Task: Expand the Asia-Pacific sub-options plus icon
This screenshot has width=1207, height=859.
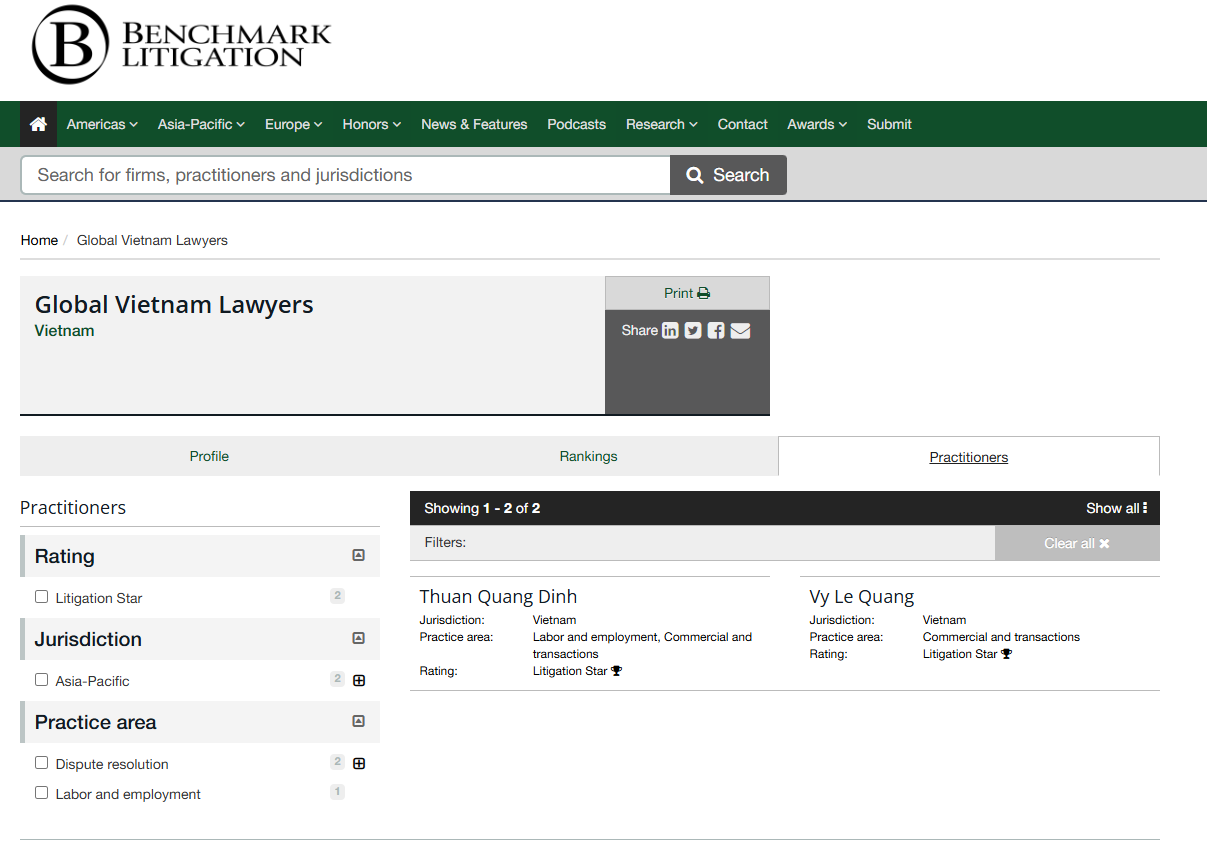Action: point(359,680)
